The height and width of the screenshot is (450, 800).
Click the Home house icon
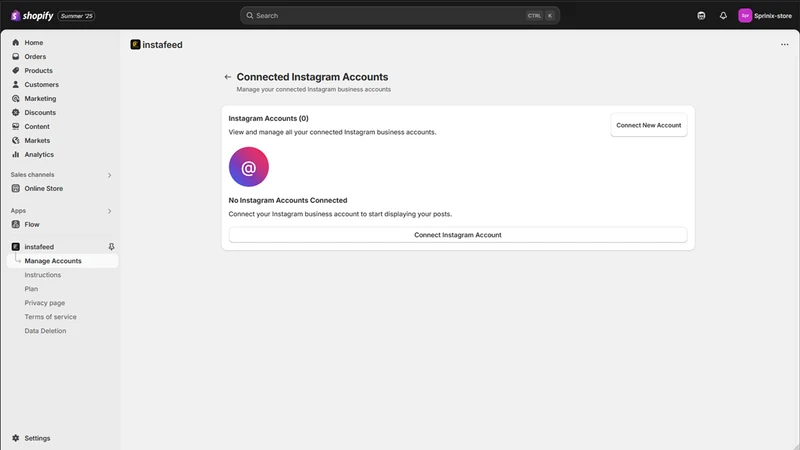tap(16, 43)
